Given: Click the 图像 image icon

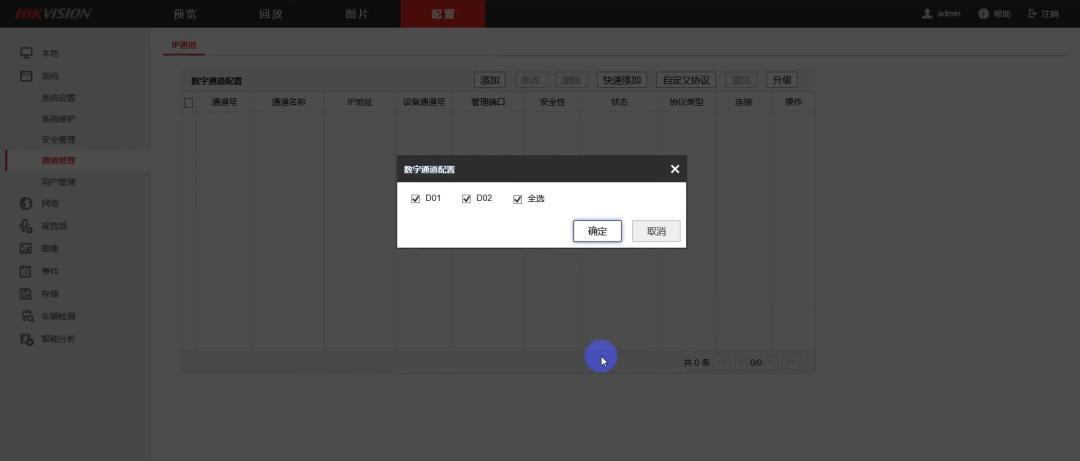Looking at the screenshot, I should click(x=26, y=248).
